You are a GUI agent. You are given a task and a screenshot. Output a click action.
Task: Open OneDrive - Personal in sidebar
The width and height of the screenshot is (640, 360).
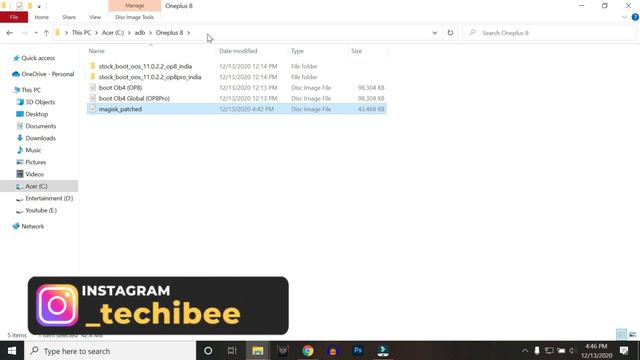click(47, 74)
